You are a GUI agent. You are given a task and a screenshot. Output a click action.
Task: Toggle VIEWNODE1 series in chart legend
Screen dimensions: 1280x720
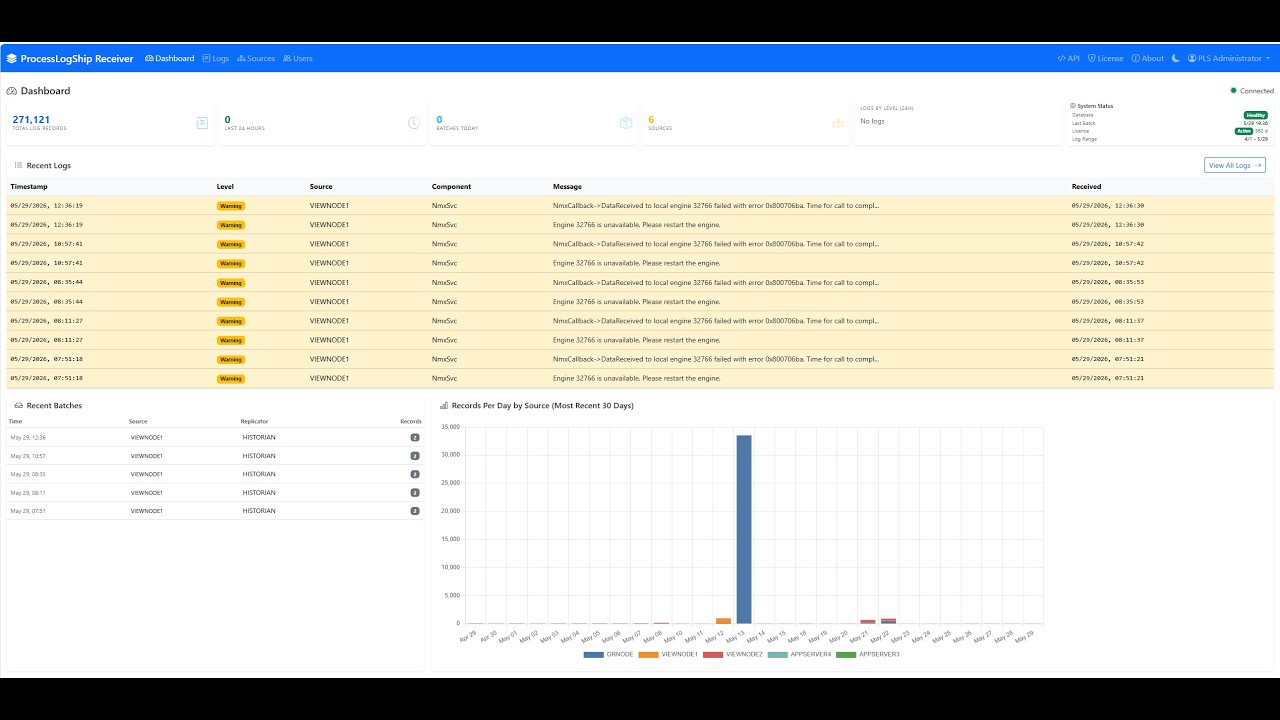(x=668, y=654)
